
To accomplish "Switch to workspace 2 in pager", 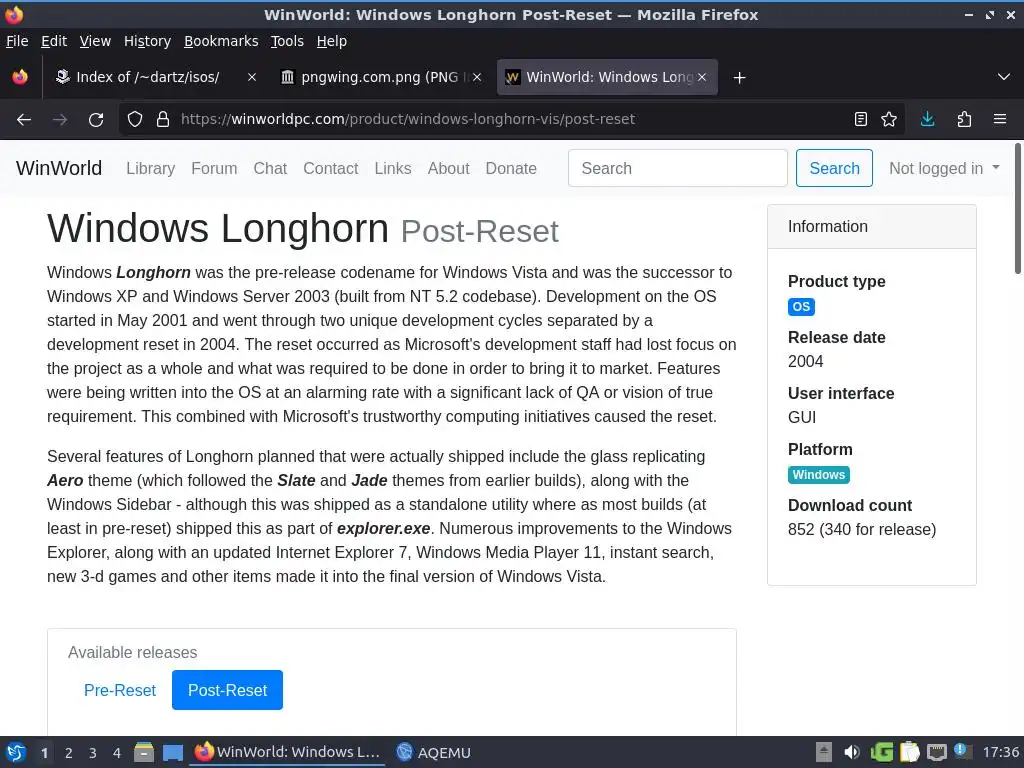I will 69,753.
